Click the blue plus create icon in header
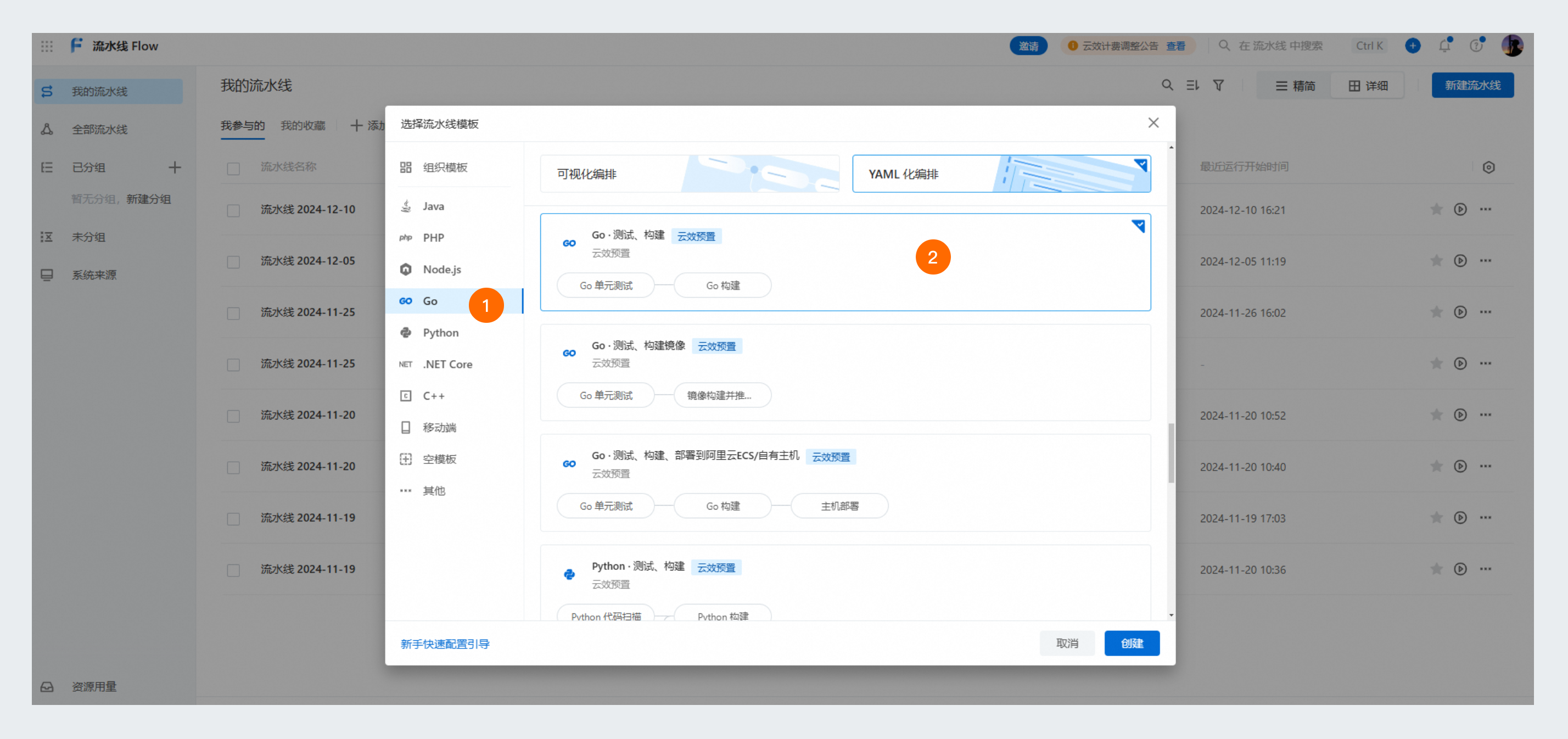Screen dimensions: 1568x739 pyautogui.click(x=1413, y=46)
